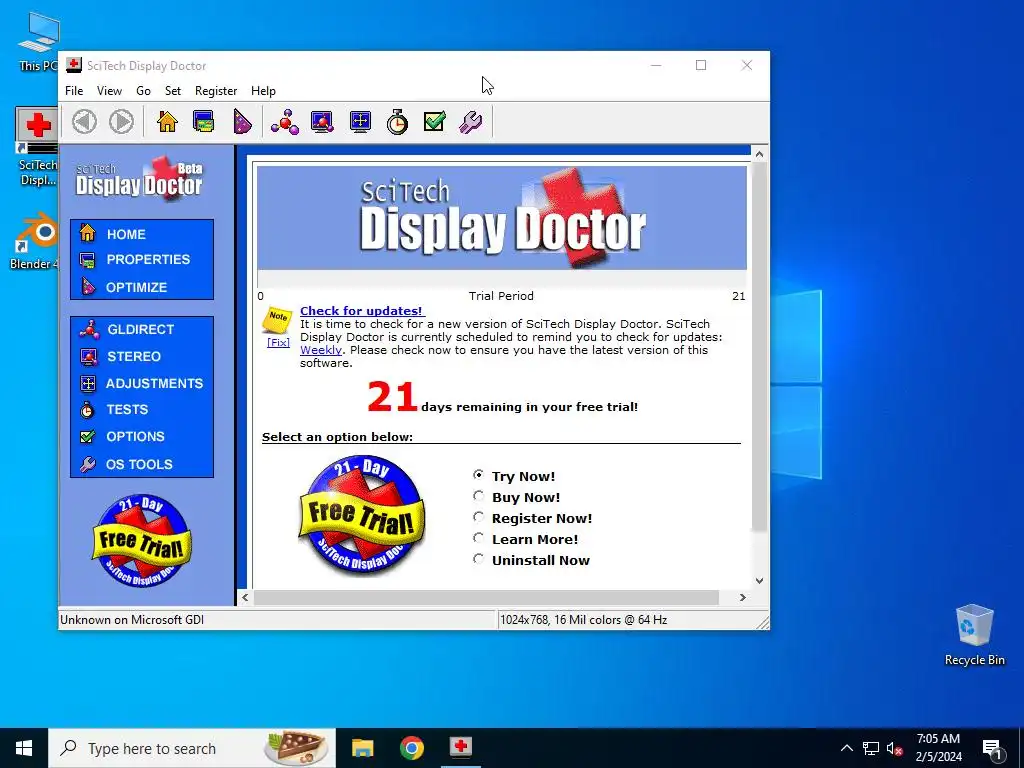Go to Home via toolbar house icon
1024x768 pixels.
(167, 121)
